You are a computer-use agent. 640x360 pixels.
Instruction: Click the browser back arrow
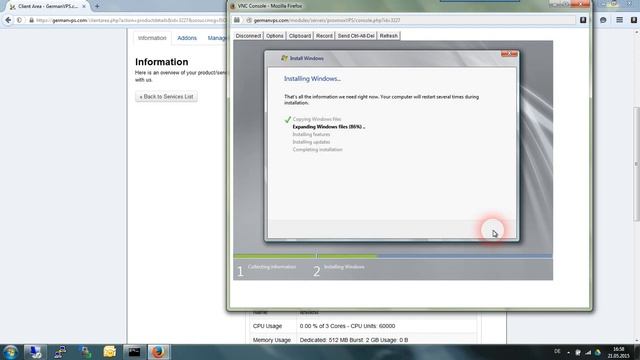tap(8, 20)
